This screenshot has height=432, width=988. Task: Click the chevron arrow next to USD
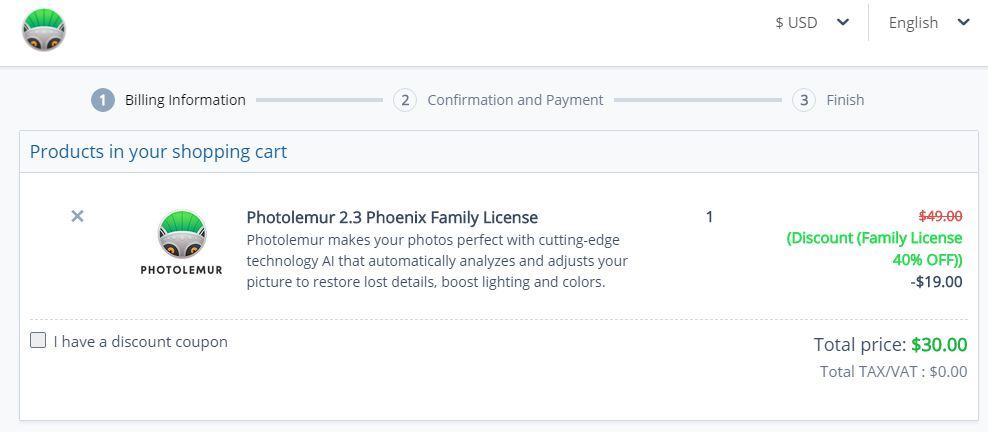pyautogui.click(x=842, y=23)
